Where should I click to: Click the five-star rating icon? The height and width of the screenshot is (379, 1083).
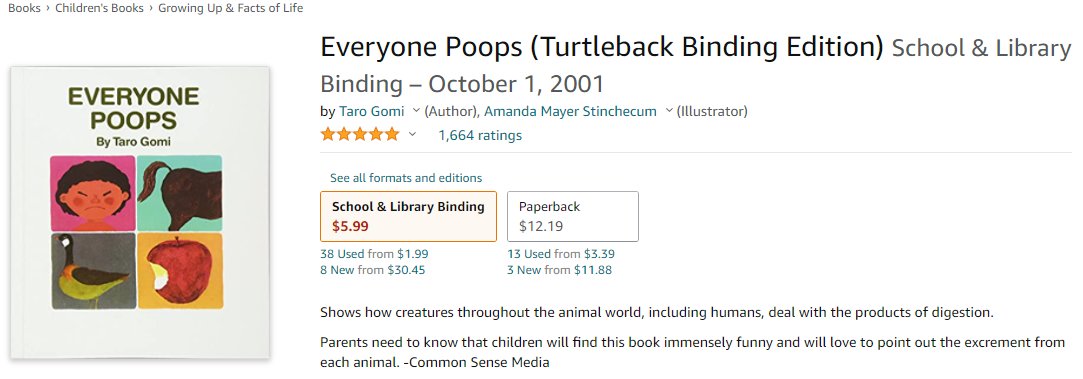click(x=360, y=135)
